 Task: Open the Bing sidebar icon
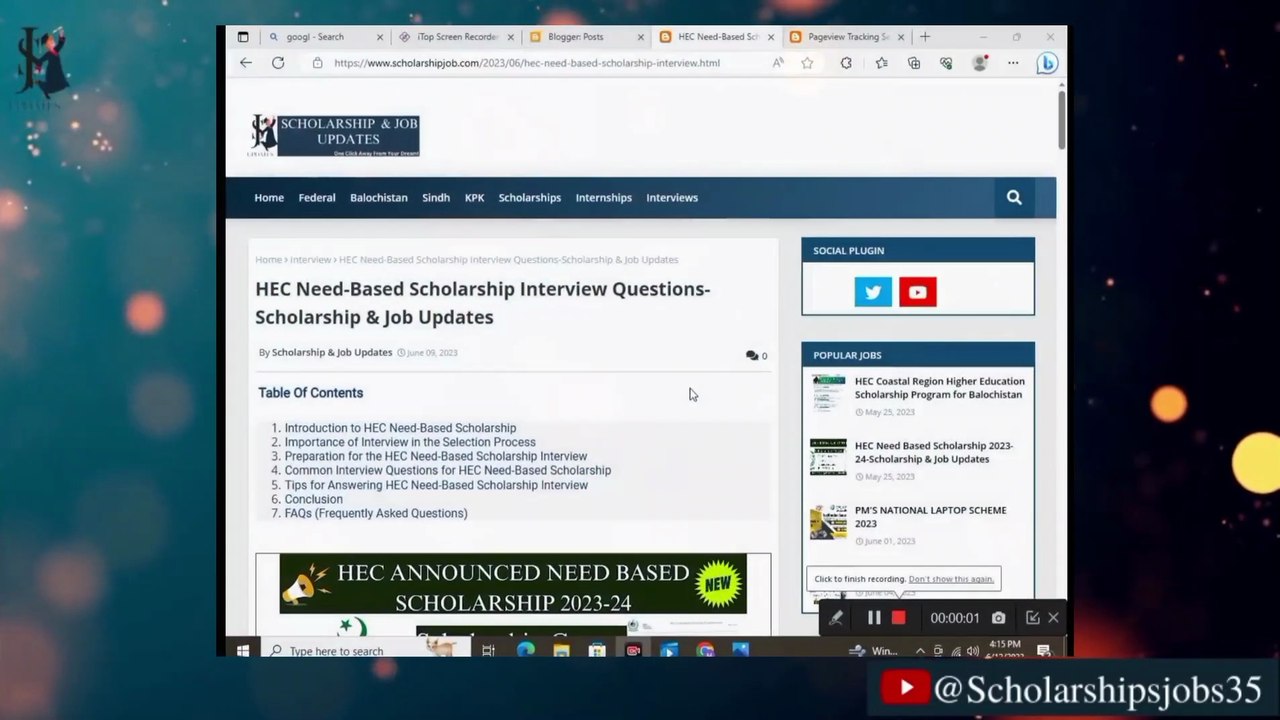[1047, 63]
